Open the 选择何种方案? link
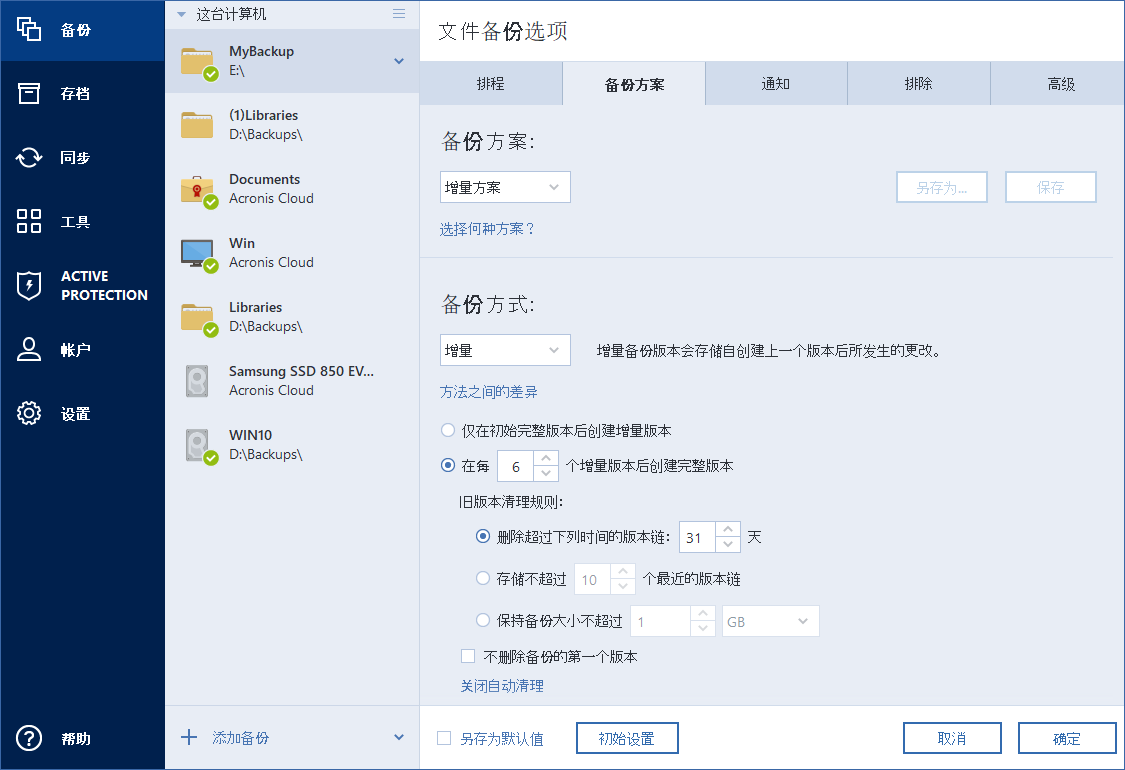The height and width of the screenshot is (770, 1125). point(488,229)
